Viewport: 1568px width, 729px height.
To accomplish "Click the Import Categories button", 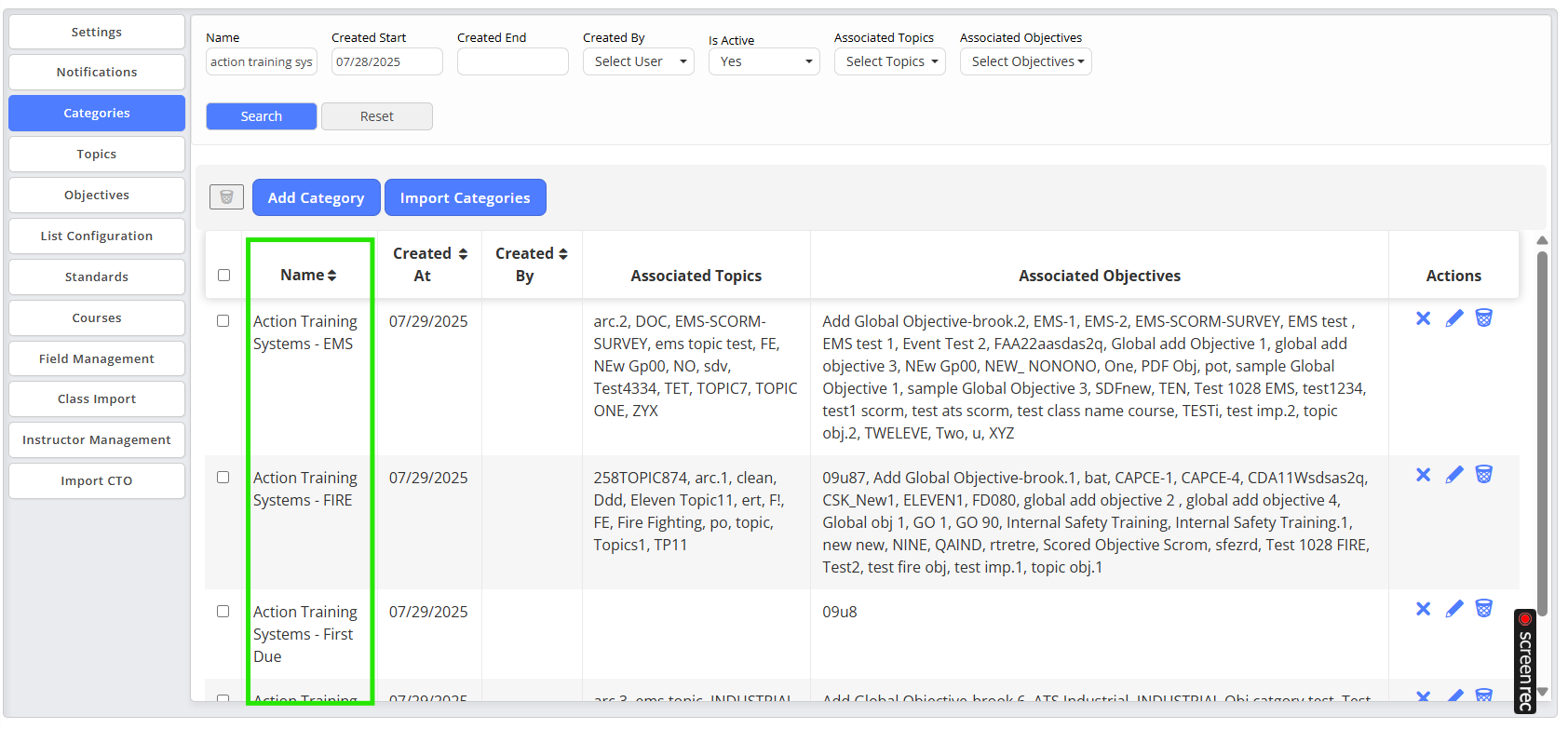I will tap(466, 197).
